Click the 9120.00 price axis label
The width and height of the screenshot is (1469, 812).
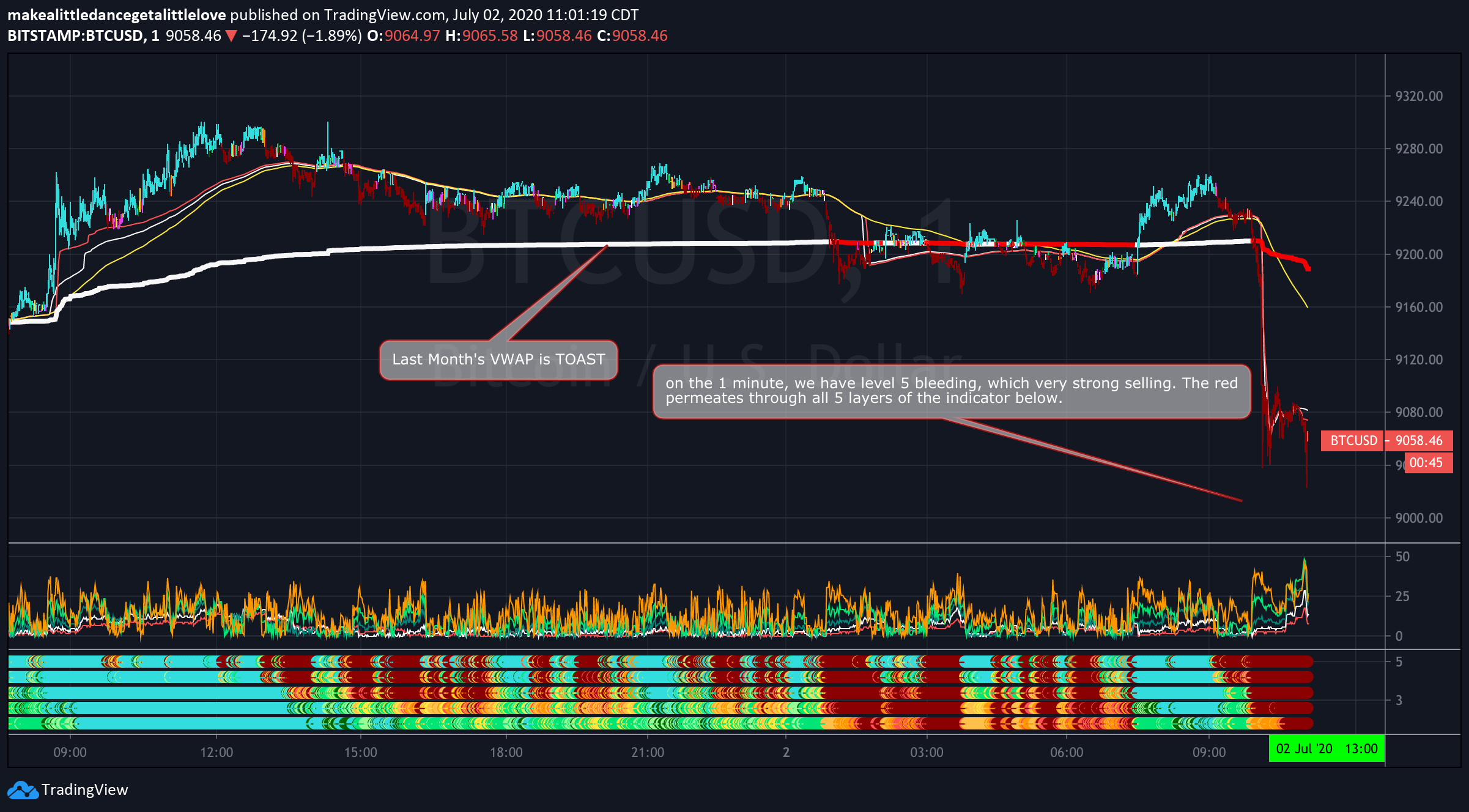[x=1419, y=360]
